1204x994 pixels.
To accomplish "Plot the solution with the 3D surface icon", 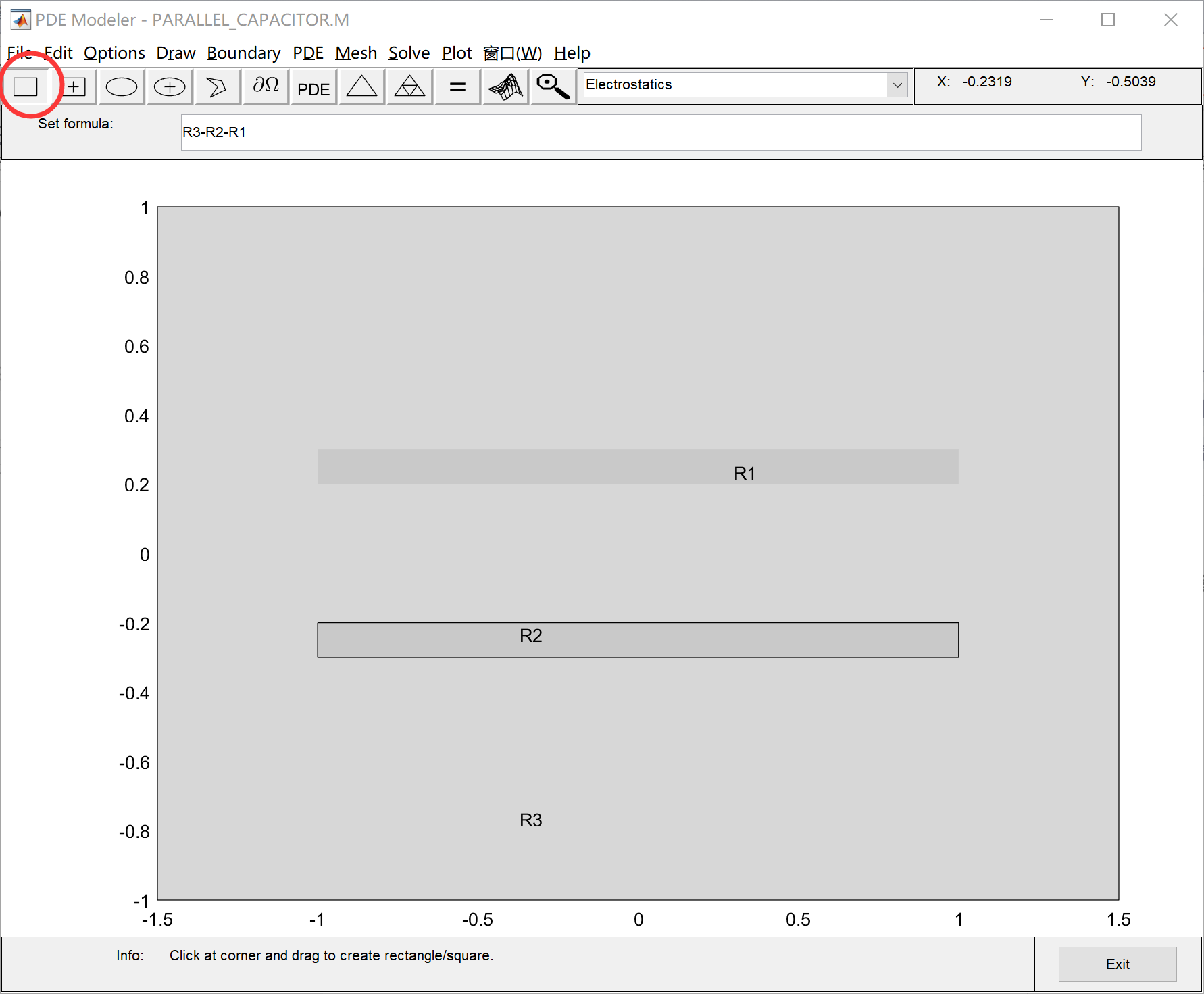I will [504, 86].
